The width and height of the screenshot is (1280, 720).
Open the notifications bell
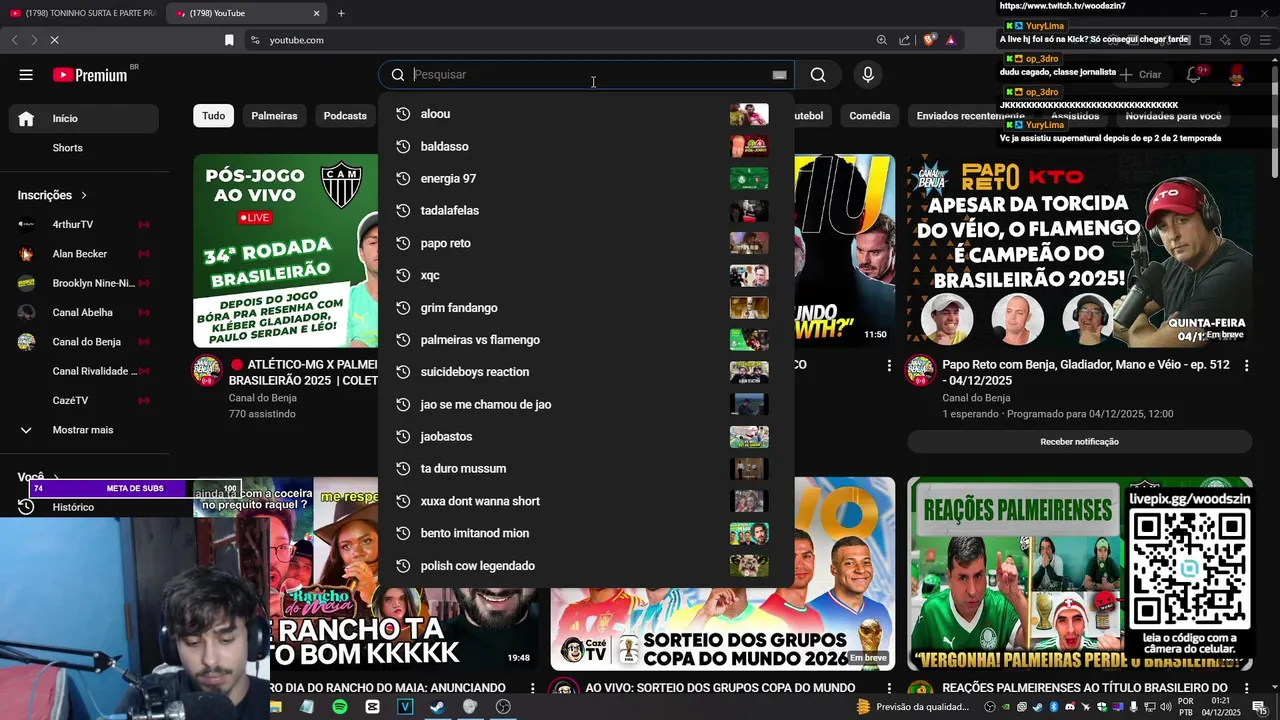1193,75
